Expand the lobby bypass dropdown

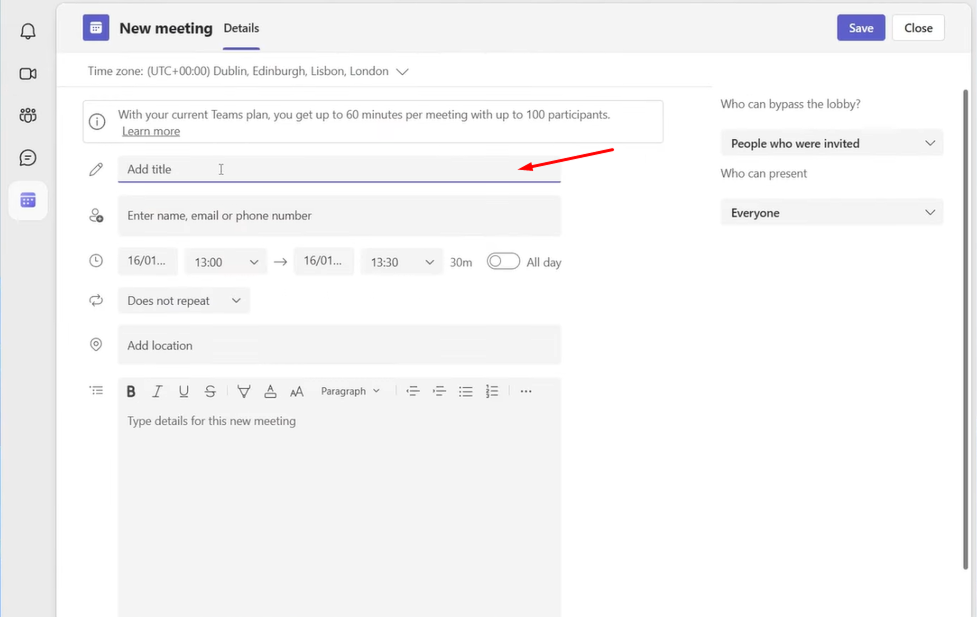[831, 144]
